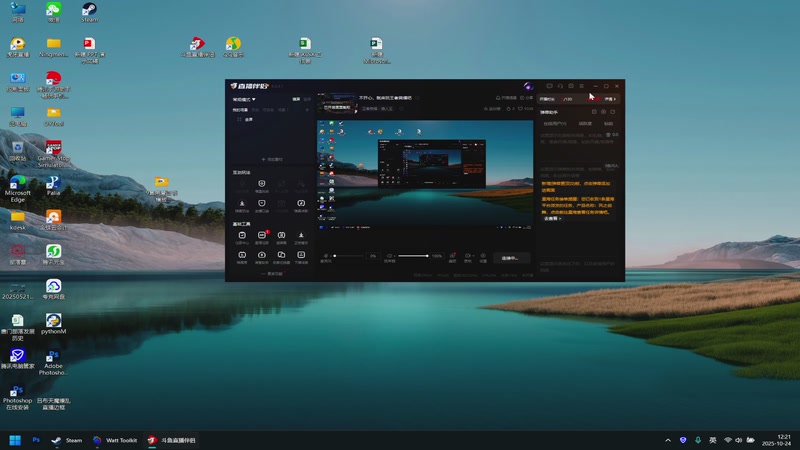
Task: Click the go-live arrow button at top right
Action: [x=610, y=99]
